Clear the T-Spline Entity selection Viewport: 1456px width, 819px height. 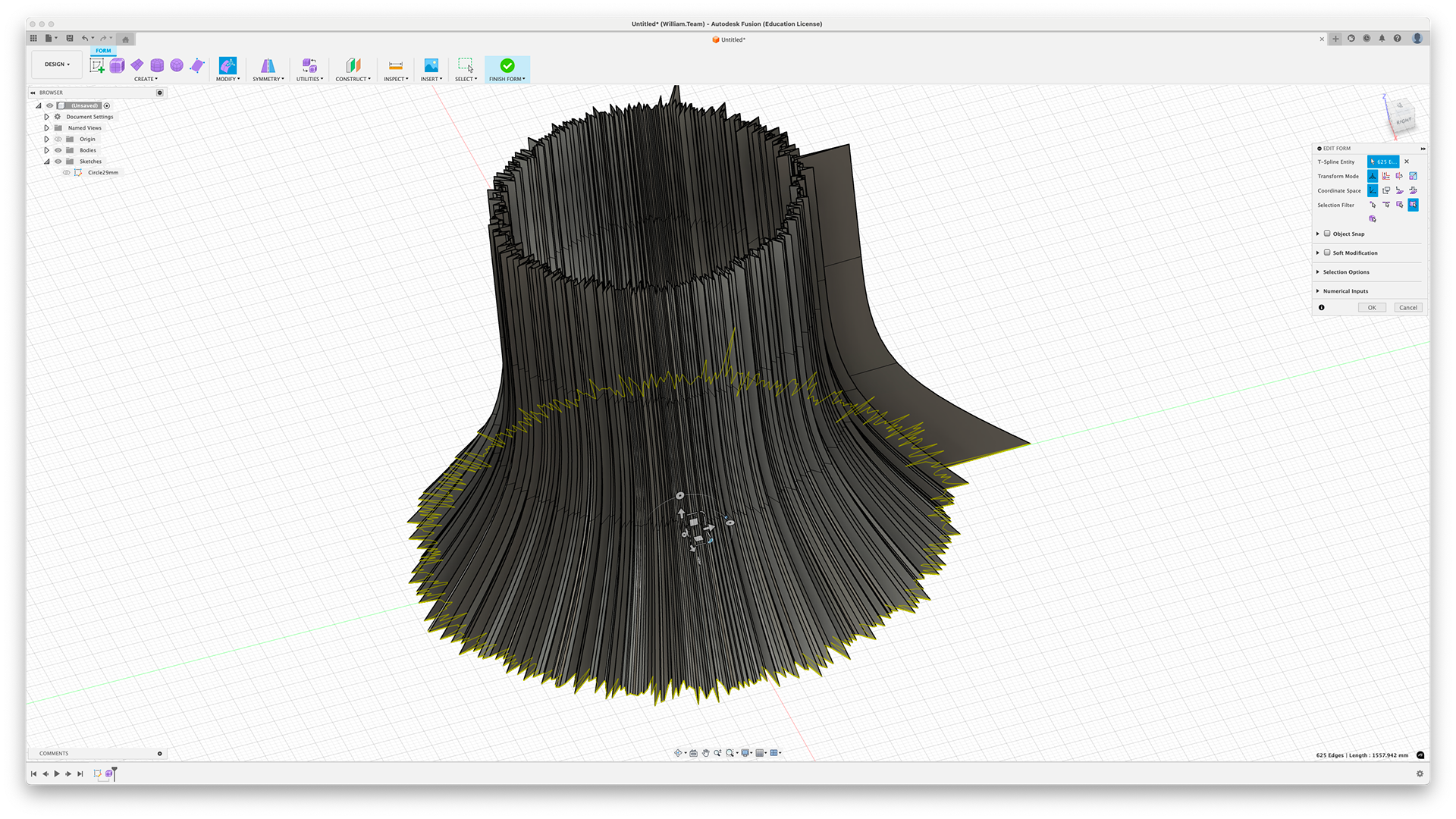click(x=1407, y=162)
